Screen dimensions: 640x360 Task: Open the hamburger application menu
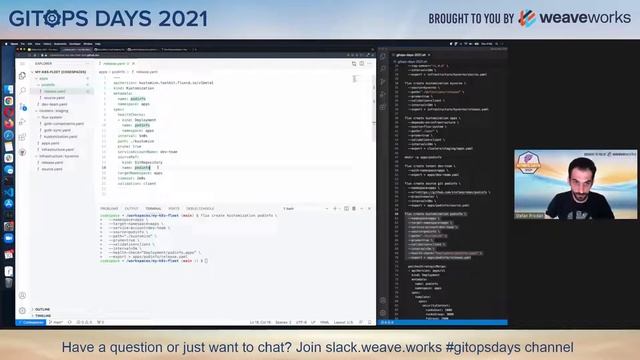[22, 64]
